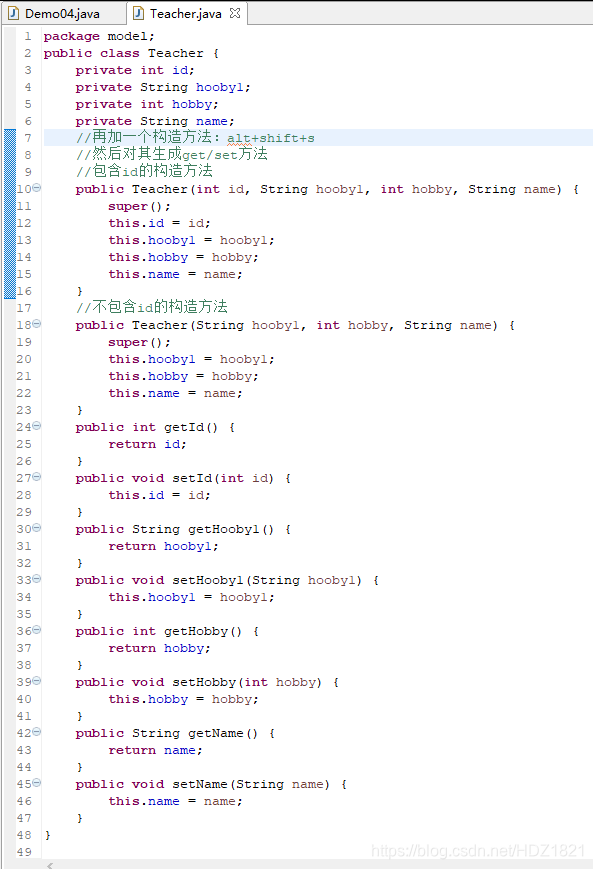Click the Java file icon on Teacher.java tab
Screen dimensions: 593x869
(x=139, y=13)
